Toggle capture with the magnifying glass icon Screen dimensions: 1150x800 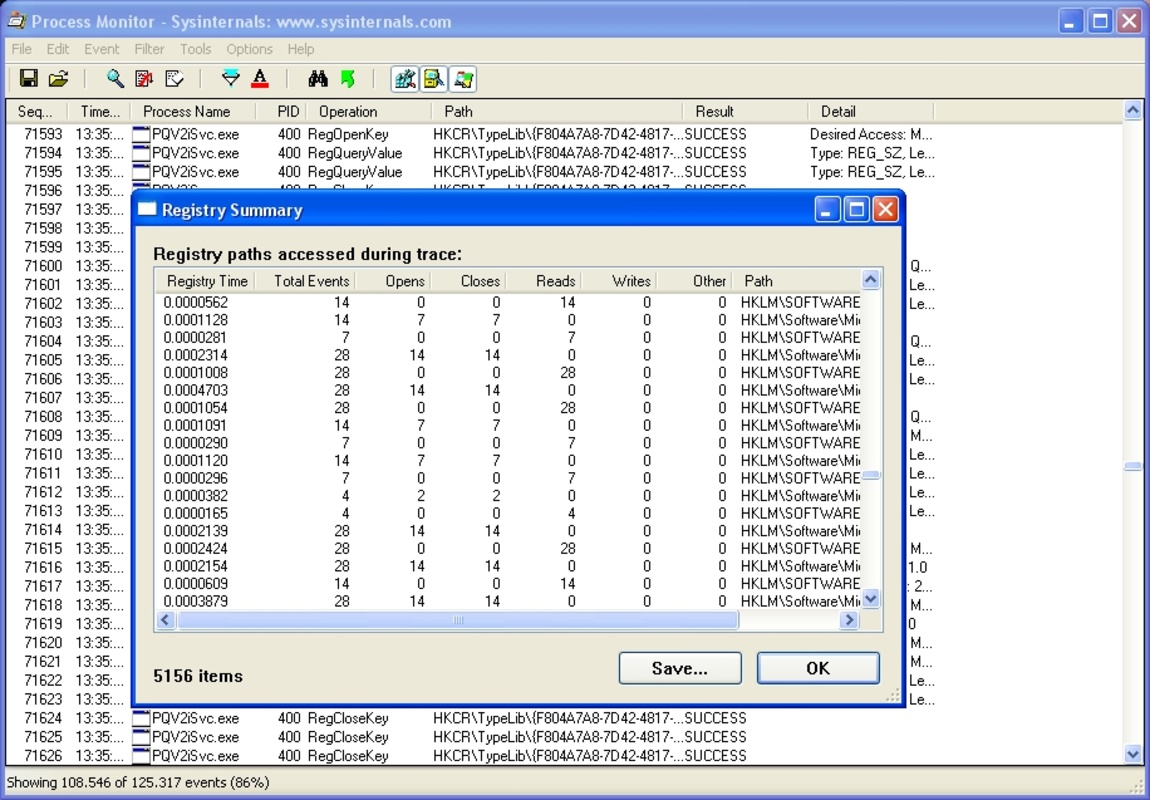[115, 79]
